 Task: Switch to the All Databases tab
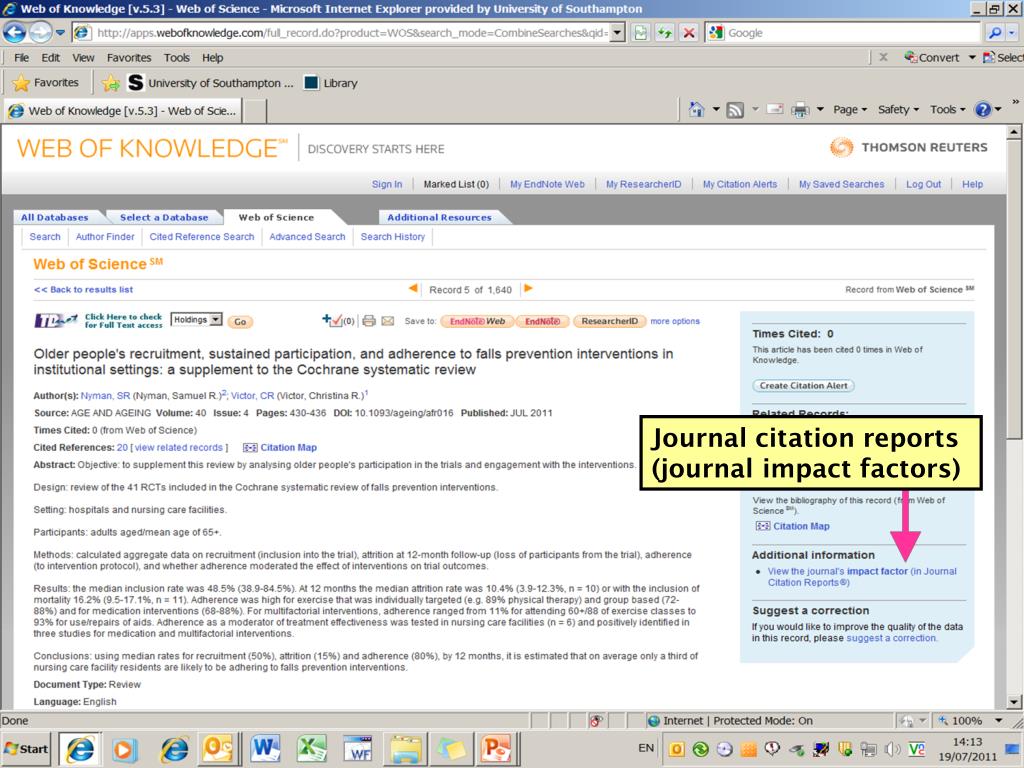54,217
